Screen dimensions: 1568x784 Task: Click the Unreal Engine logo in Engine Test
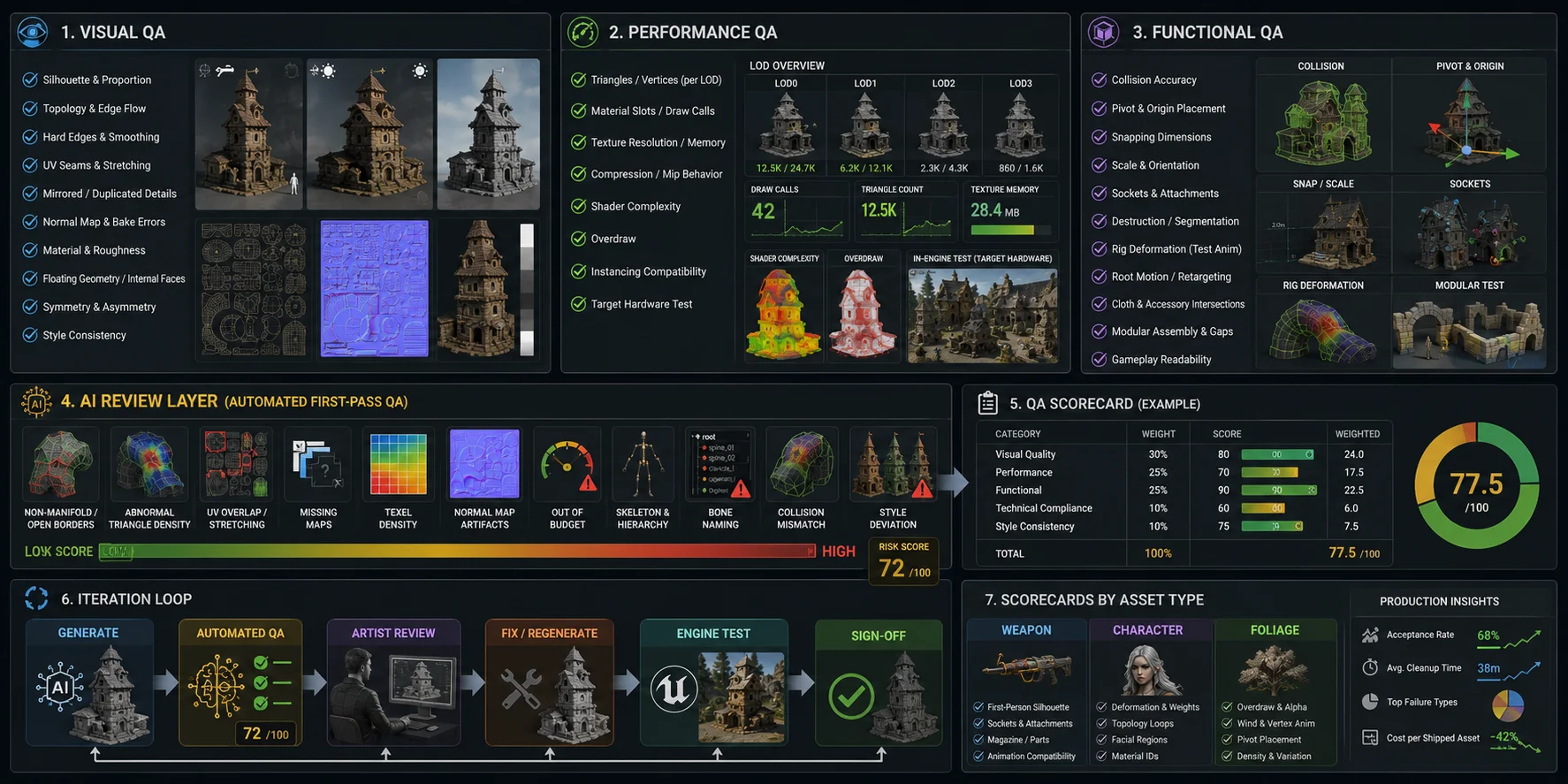pyautogui.click(x=674, y=690)
